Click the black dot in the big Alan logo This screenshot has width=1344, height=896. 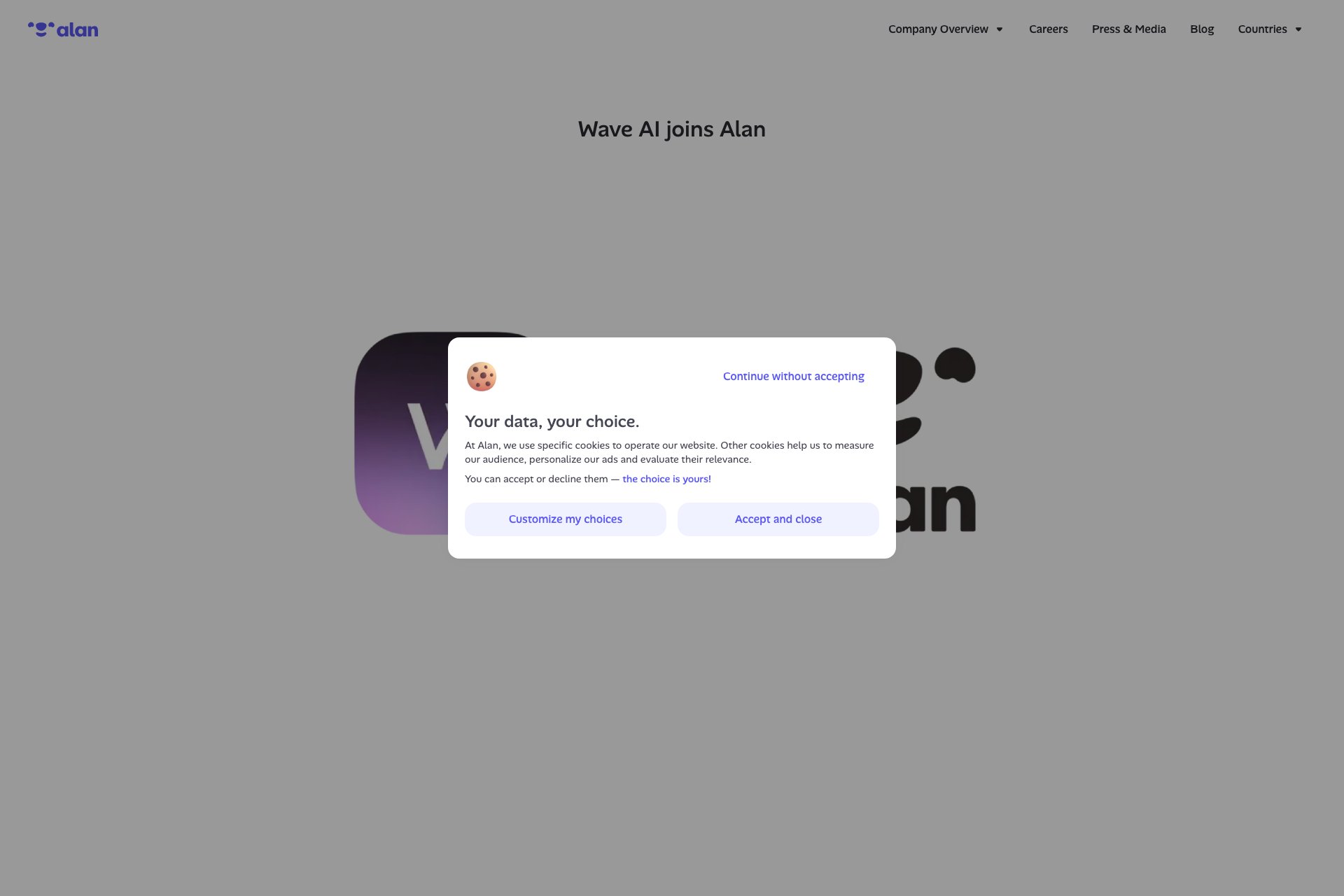[x=955, y=365]
